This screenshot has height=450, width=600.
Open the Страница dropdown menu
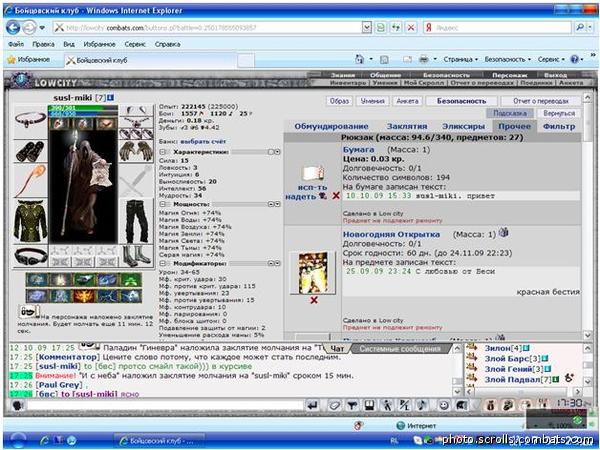click(x=461, y=59)
